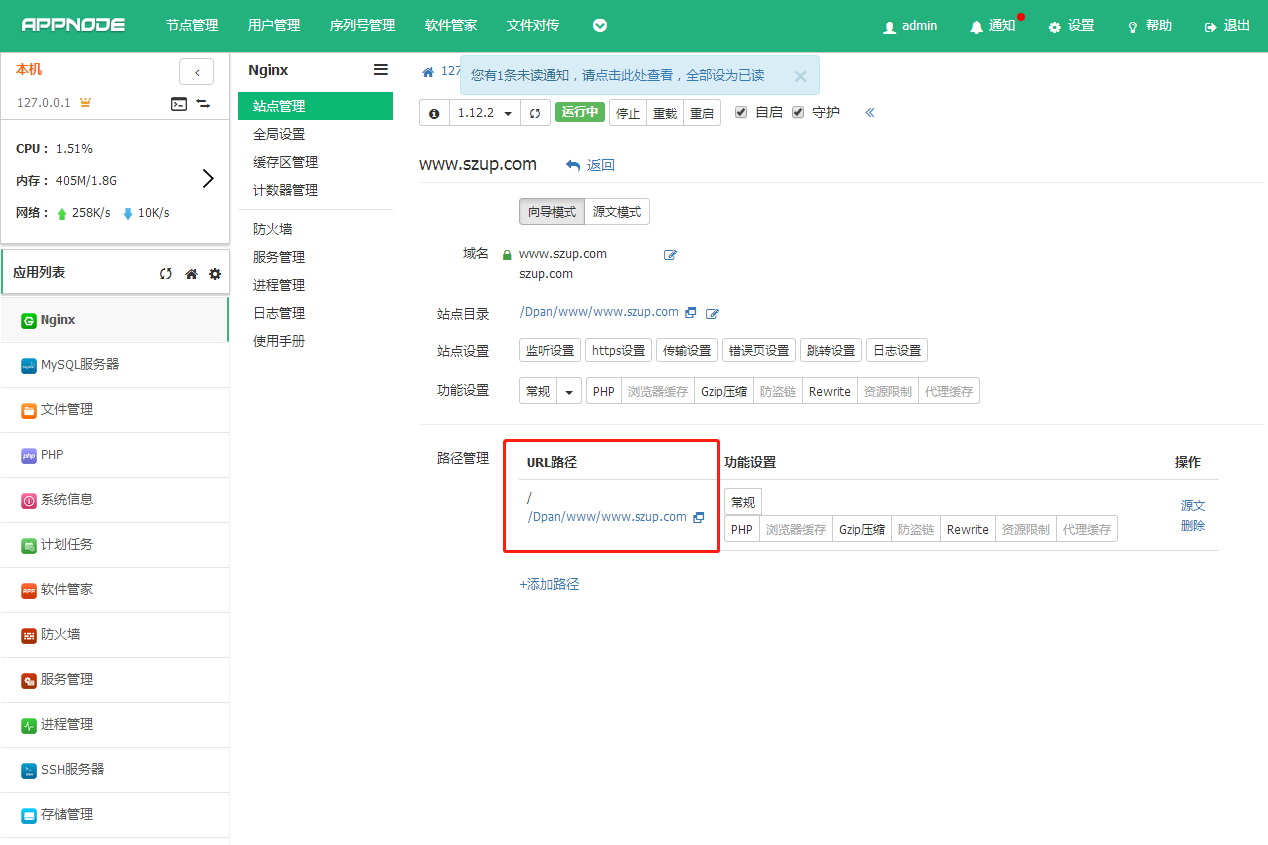Viewport: 1268px width, 845px height.
Task: Open 全局设置 in the Nginx menu
Action: (x=279, y=134)
